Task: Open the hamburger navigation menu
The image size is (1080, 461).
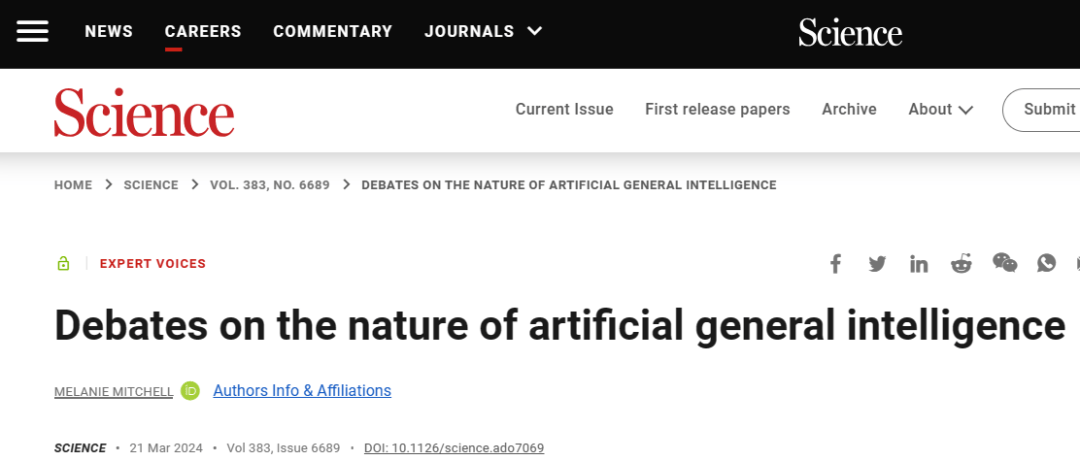Action: (32, 31)
